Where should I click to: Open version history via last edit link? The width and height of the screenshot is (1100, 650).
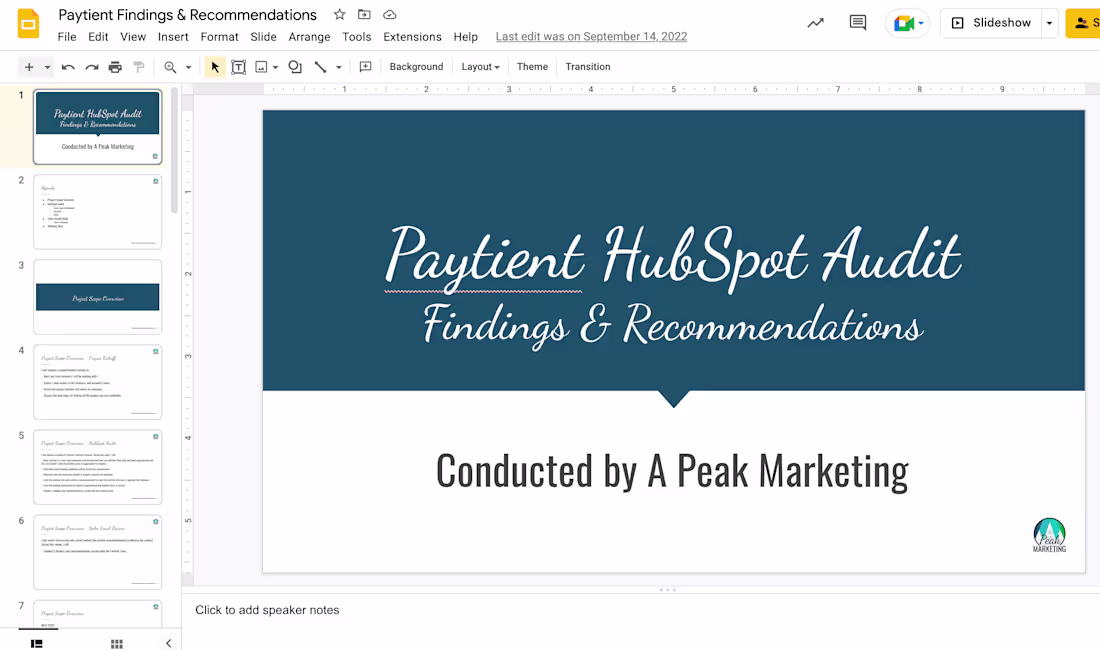(591, 36)
